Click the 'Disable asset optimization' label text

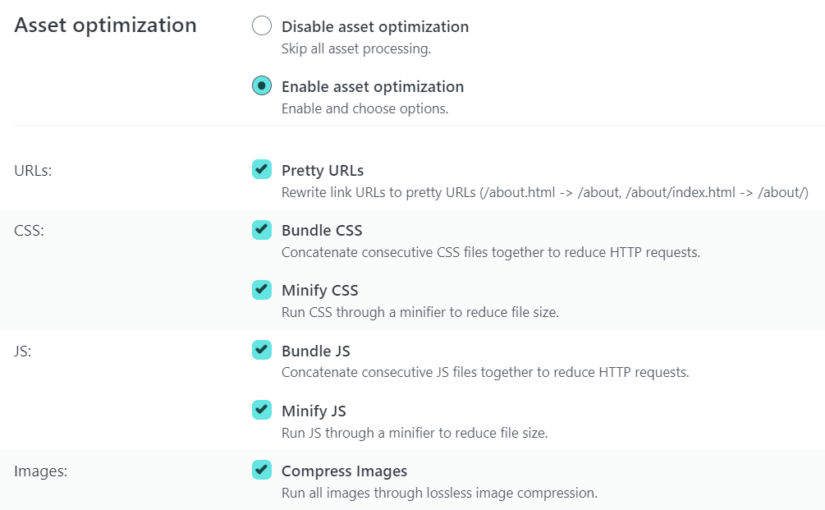375,26
